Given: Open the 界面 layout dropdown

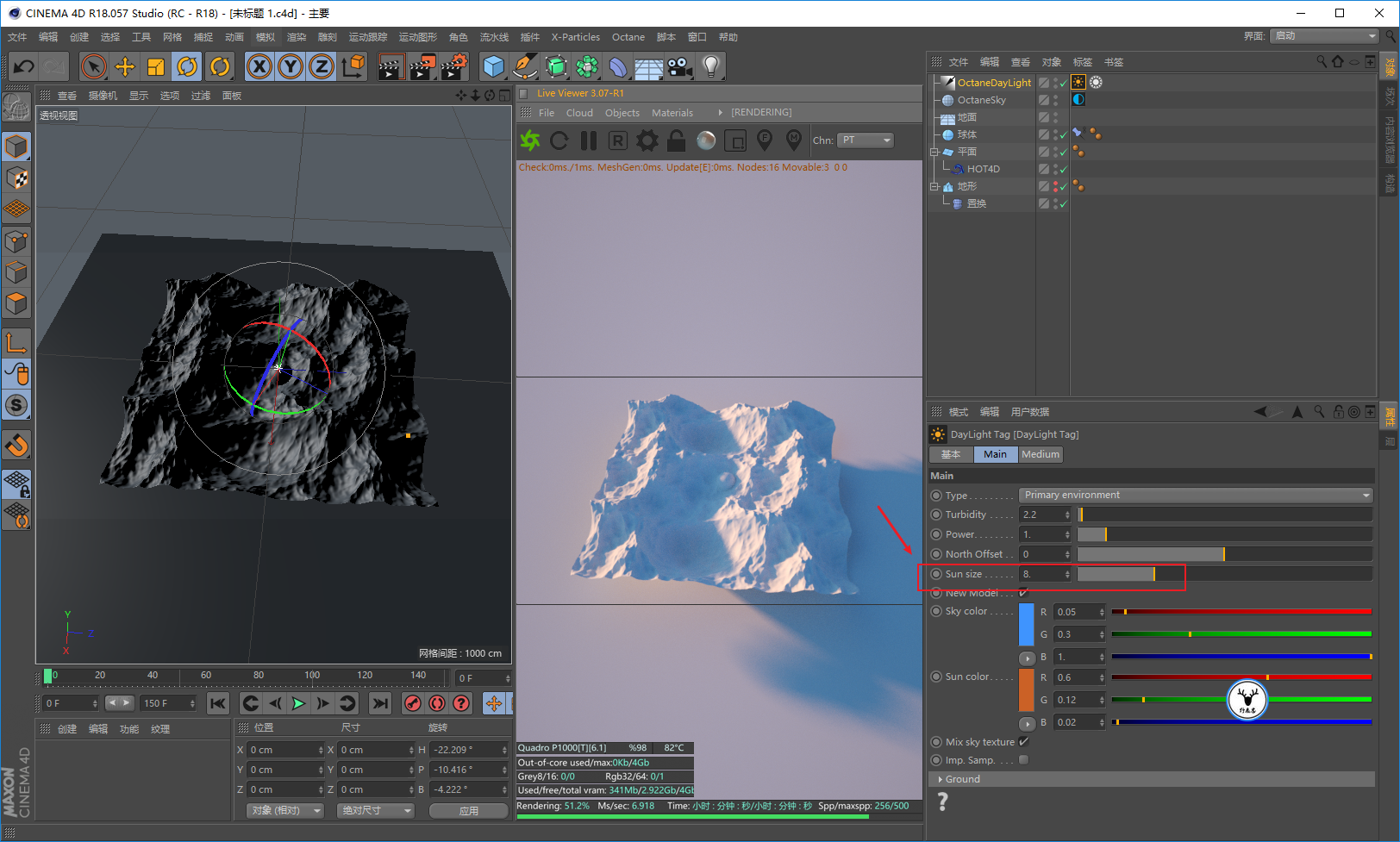Looking at the screenshot, I should 1325,35.
